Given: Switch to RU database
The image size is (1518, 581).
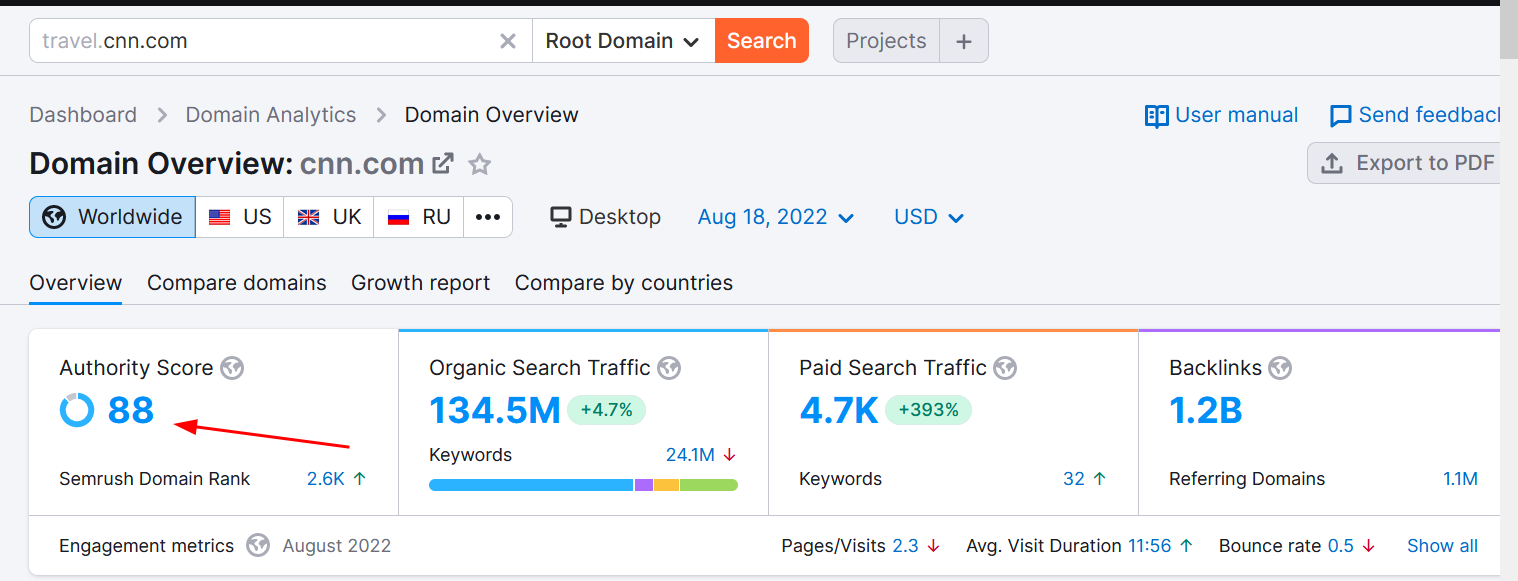Looking at the screenshot, I should (x=419, y=217).
